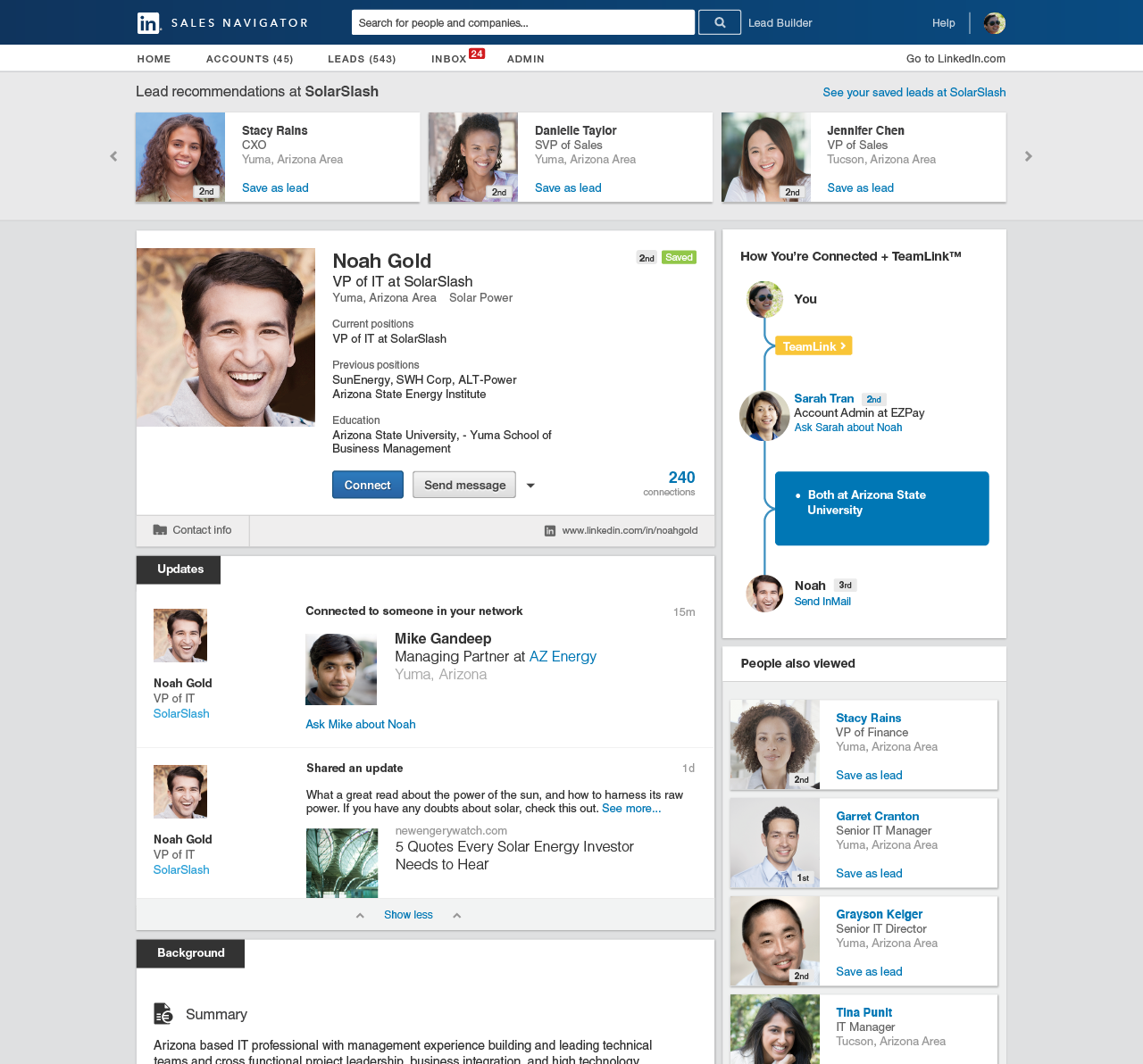This screenshot has width=1143, height=1064.
Task: Click Danielle Taylor's recommendation photo
Action: pos(473,157)
